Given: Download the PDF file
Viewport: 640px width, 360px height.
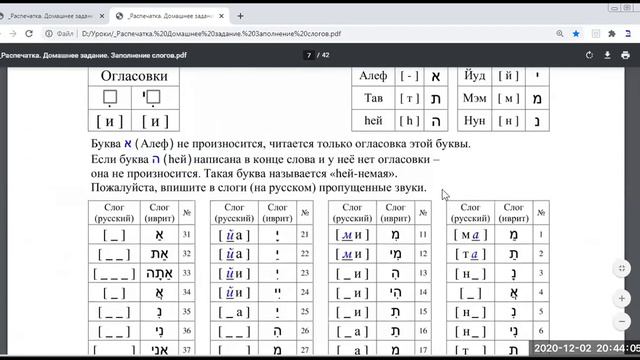Looking at the screenshot, I should pyautogui.click(x=607, y=55).
